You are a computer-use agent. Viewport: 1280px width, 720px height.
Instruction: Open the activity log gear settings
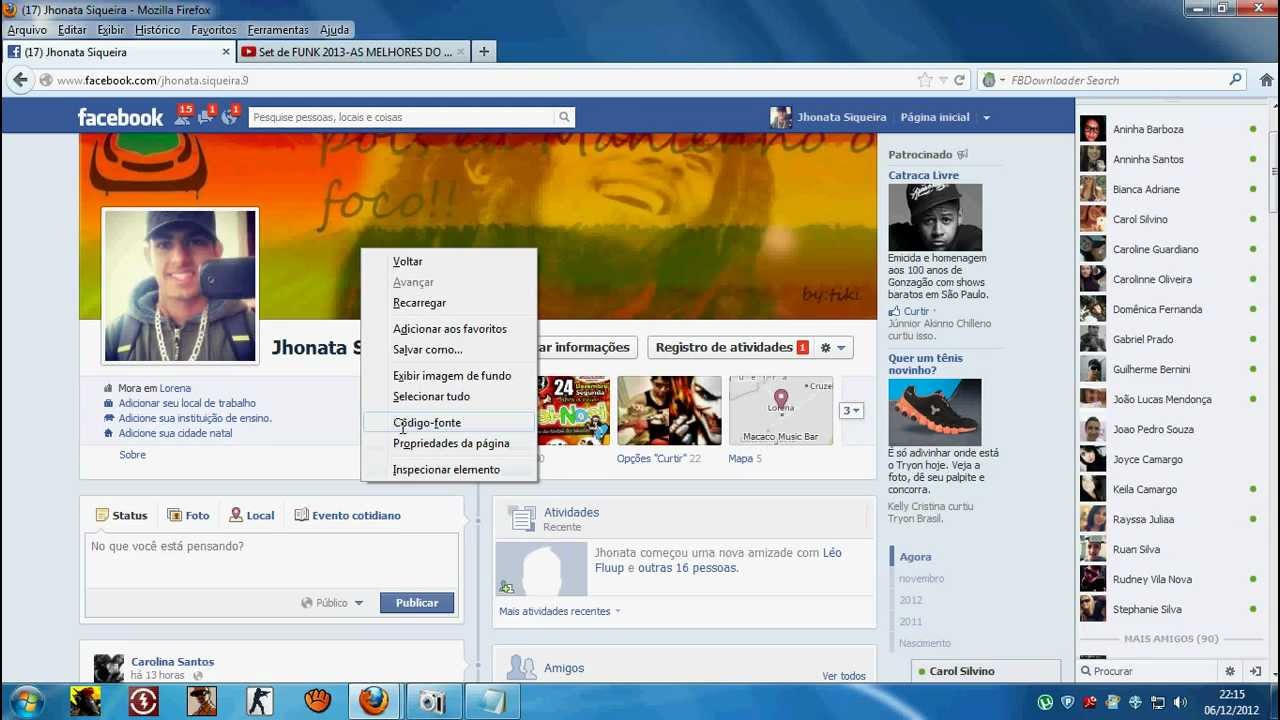point(832,347)
